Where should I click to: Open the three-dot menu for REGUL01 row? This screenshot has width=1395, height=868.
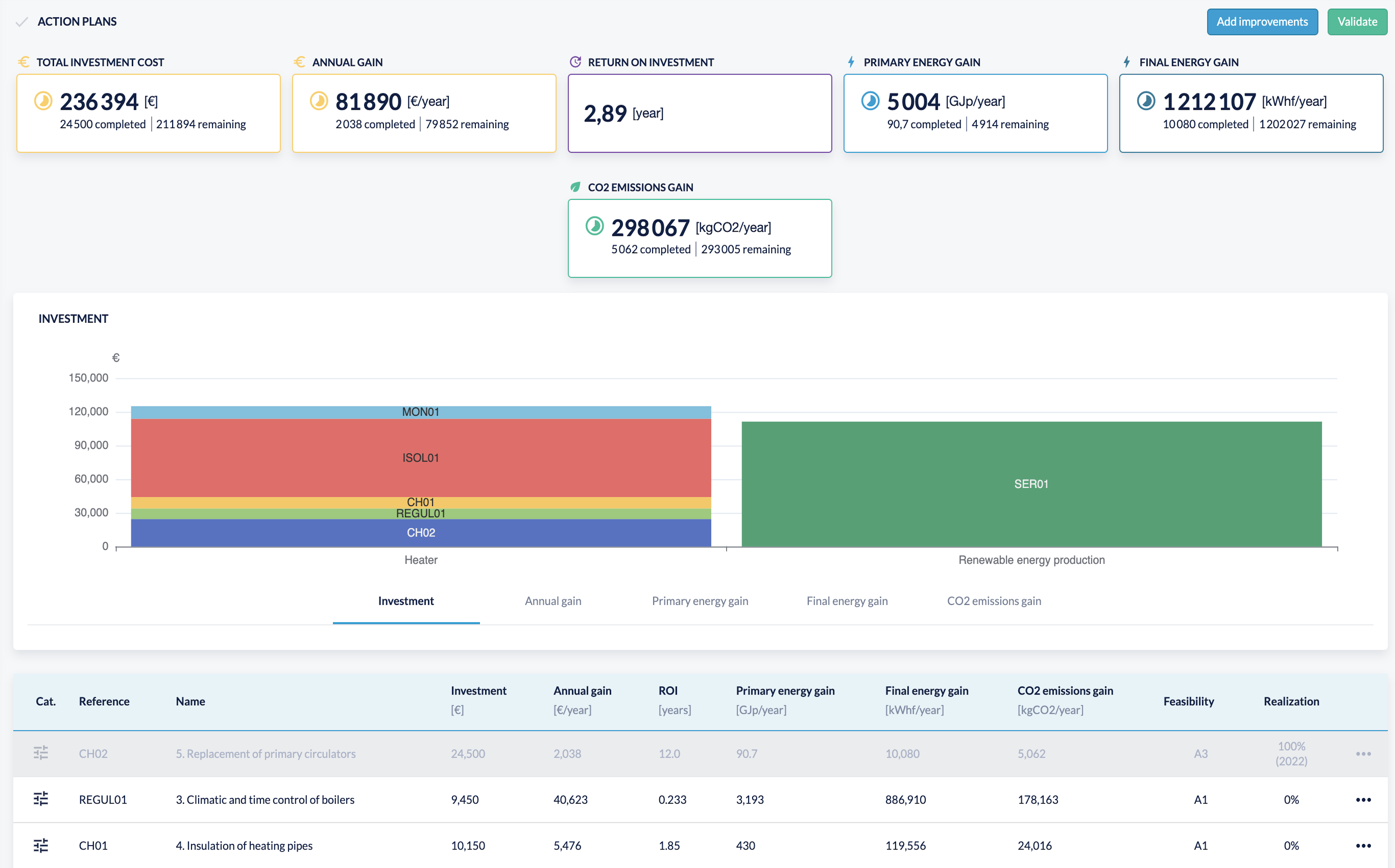pyautogui.click(x=1363, y=799)
